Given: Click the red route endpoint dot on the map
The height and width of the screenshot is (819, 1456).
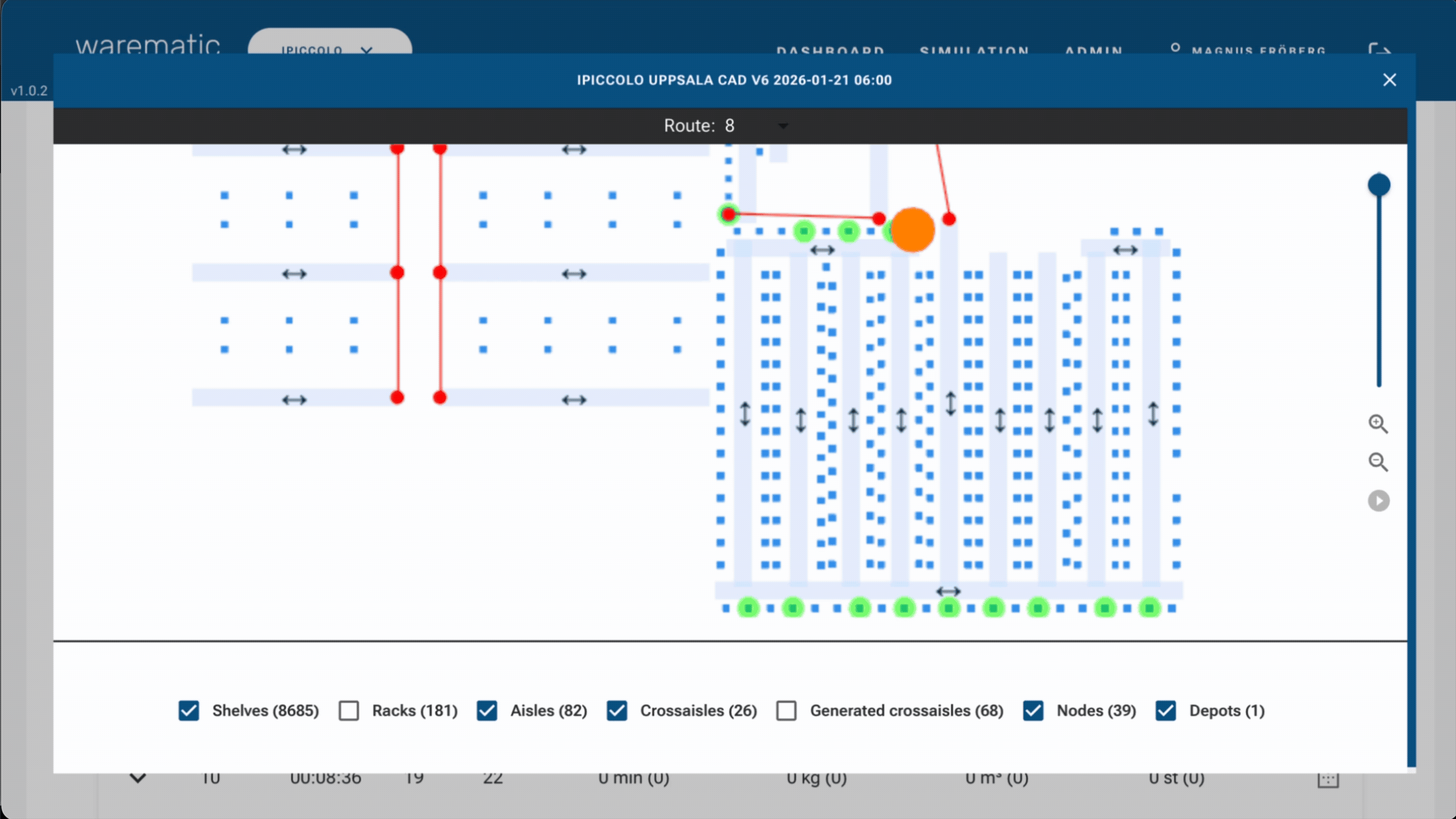Looking at the screenshot, I should coord(948,219).
